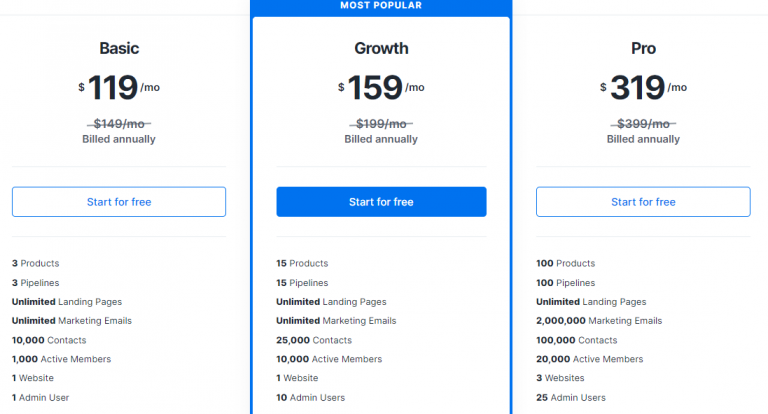Viewport: 768px width, 414px height.
Task: Click 100 Pipelines in Pro features
Action: click(566, 283)
